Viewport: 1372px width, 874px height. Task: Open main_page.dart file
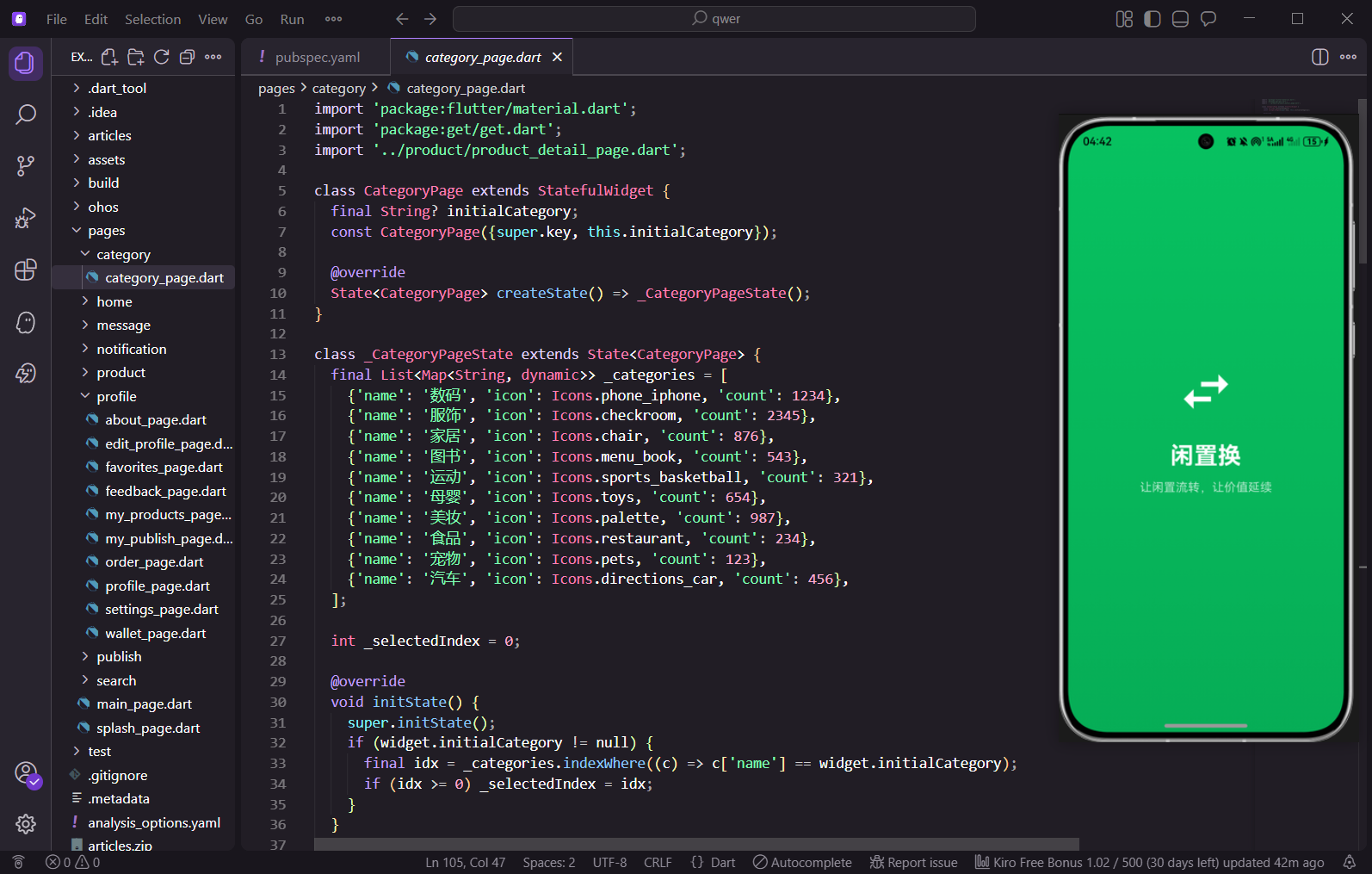(143, 704)
